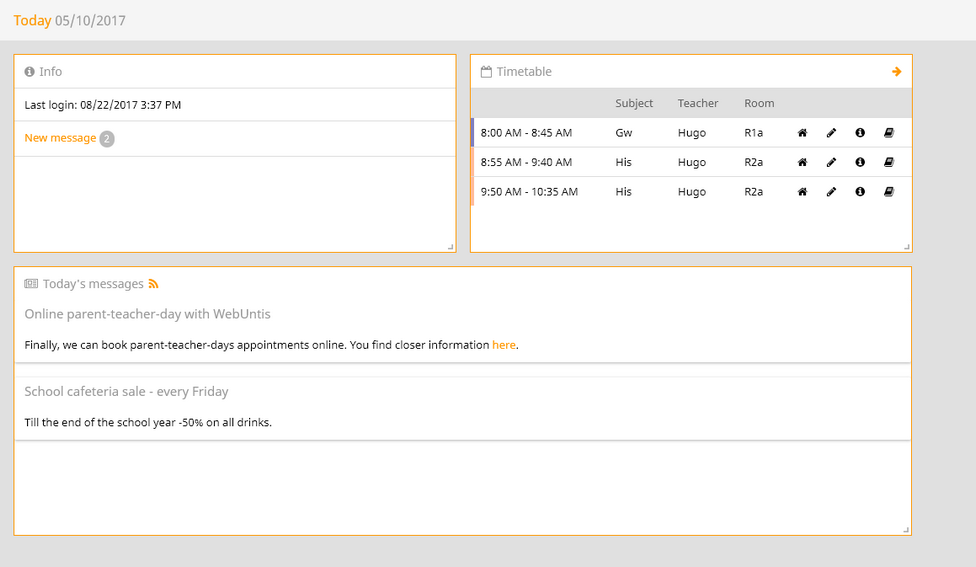This screenshot has height=567, width=976.
Task: Go to full timetable via orange arrow
Action: coord(896,72)
